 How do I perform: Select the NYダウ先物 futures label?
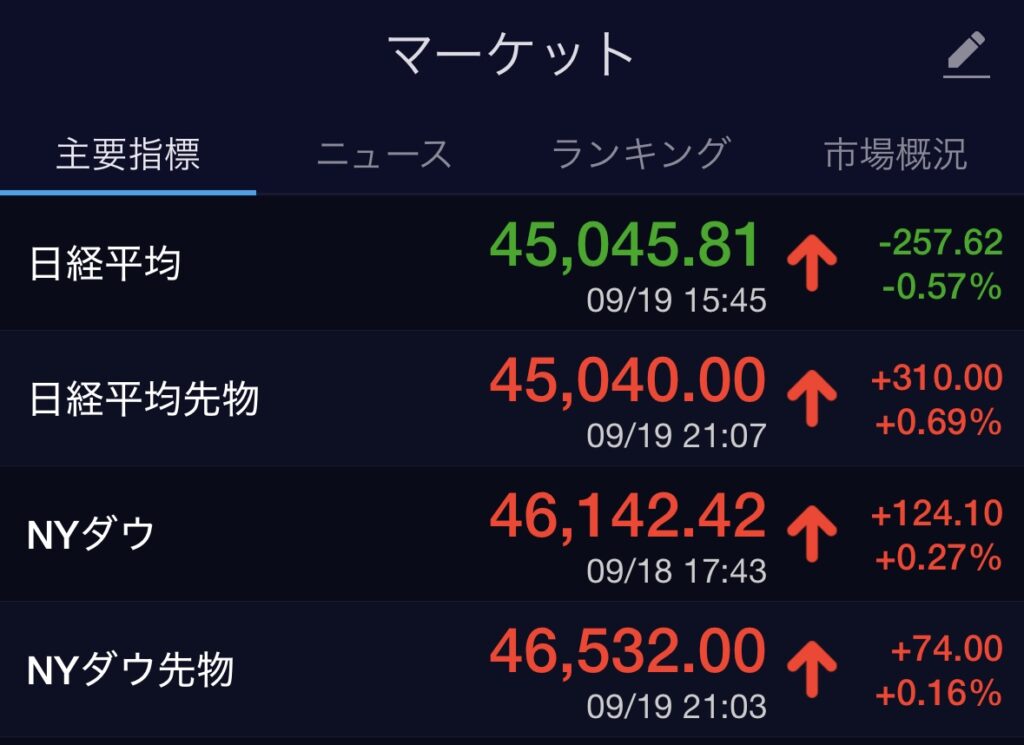click(131, 670)
